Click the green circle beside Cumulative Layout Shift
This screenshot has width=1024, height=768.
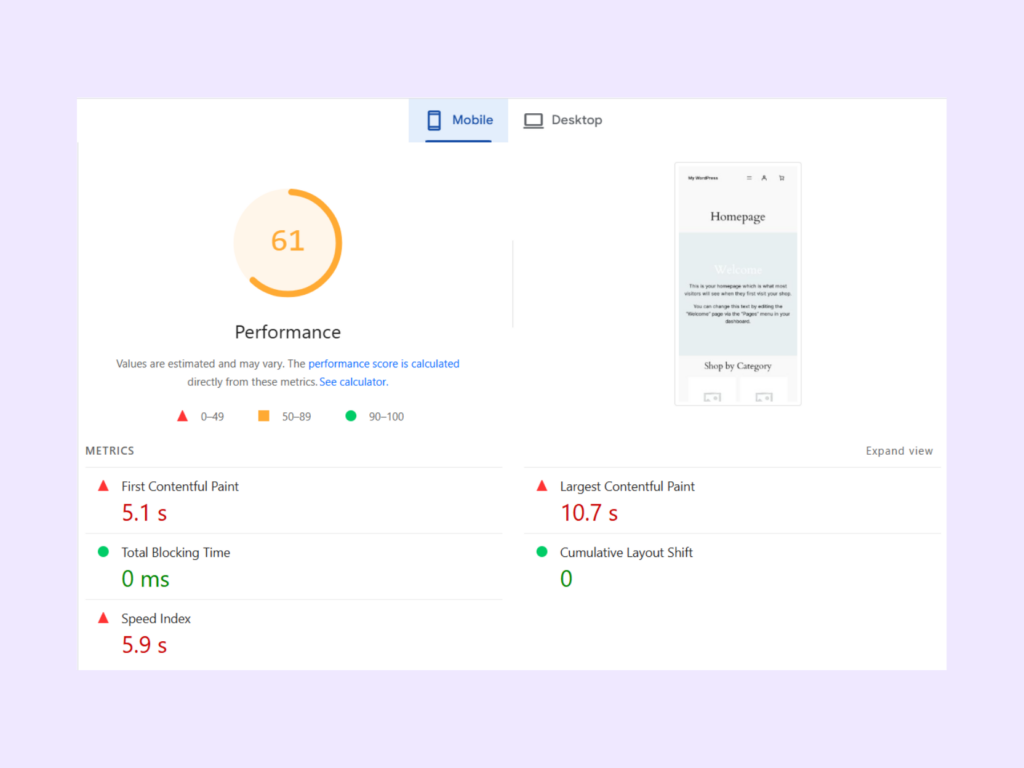tap(541, 552)
